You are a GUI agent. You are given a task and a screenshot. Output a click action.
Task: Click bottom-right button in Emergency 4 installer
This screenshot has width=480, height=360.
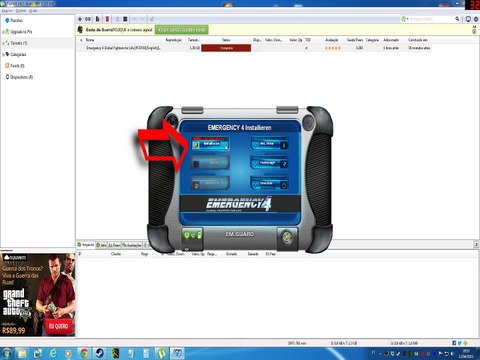coord(269,183)
